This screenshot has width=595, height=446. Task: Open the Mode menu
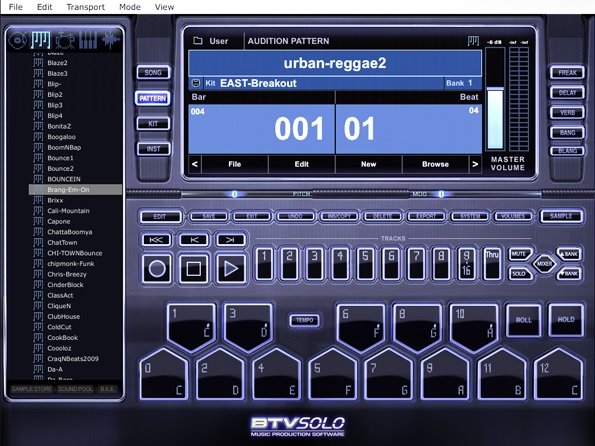[130, 7]
